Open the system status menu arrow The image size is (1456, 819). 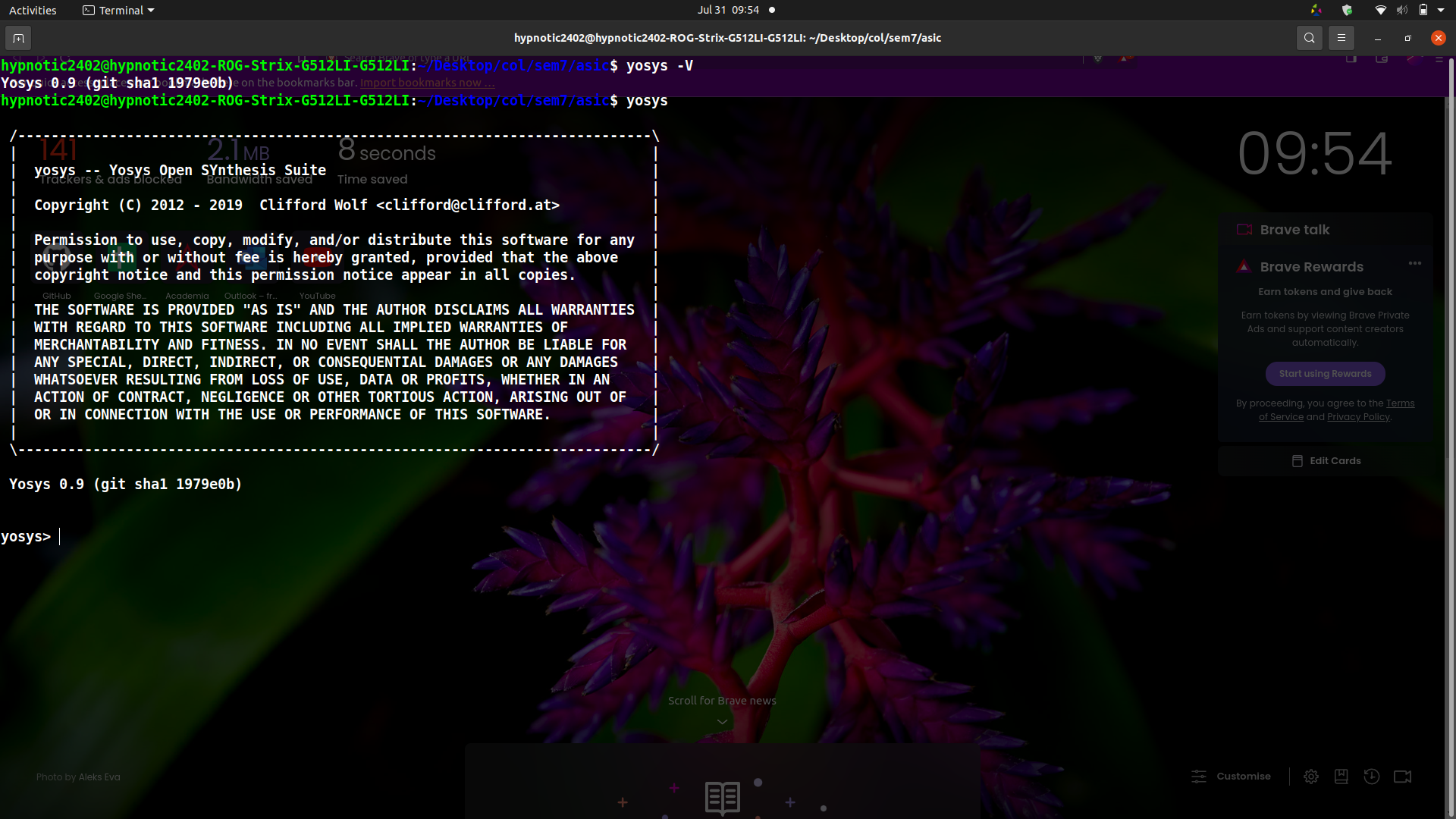tap(1440, 10)
